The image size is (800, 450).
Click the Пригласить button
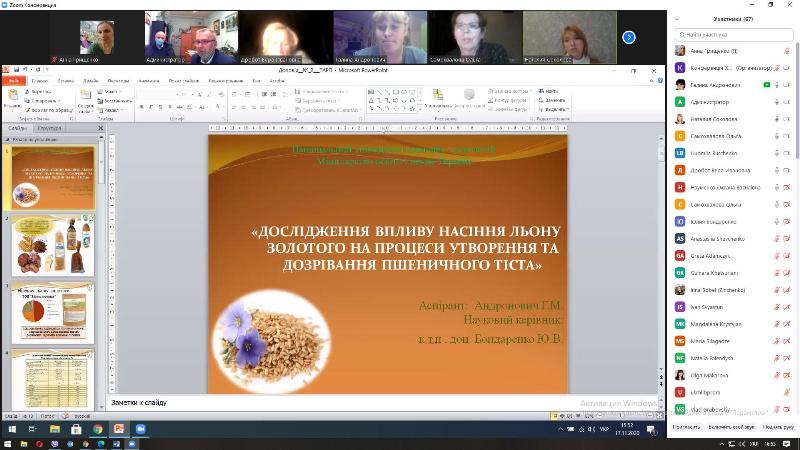686,426
